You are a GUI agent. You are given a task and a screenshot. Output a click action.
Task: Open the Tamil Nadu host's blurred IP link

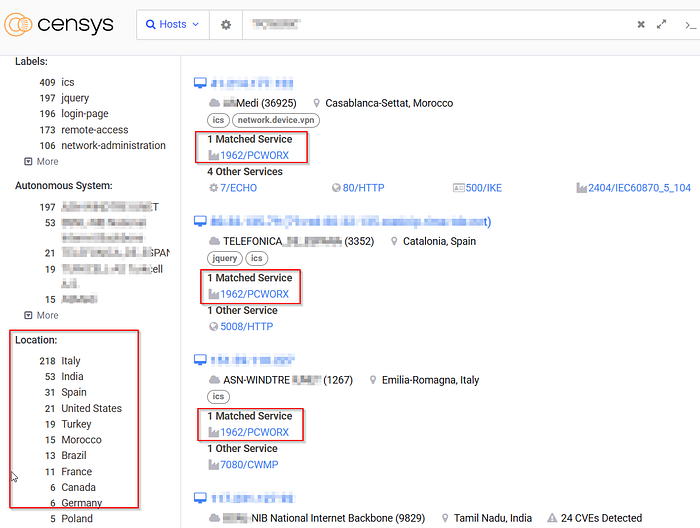point(252,499)
